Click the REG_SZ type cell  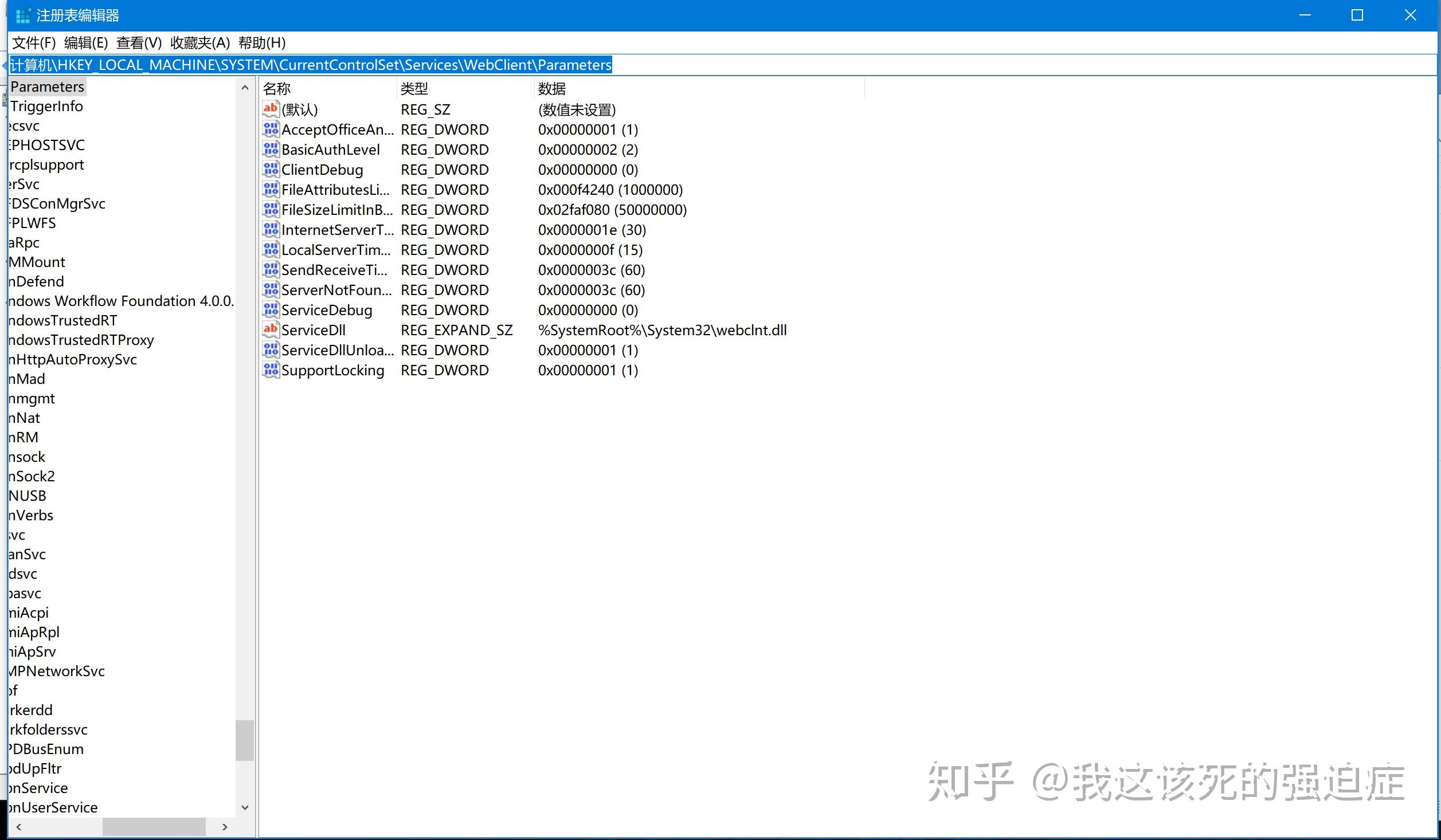(425, 109)
